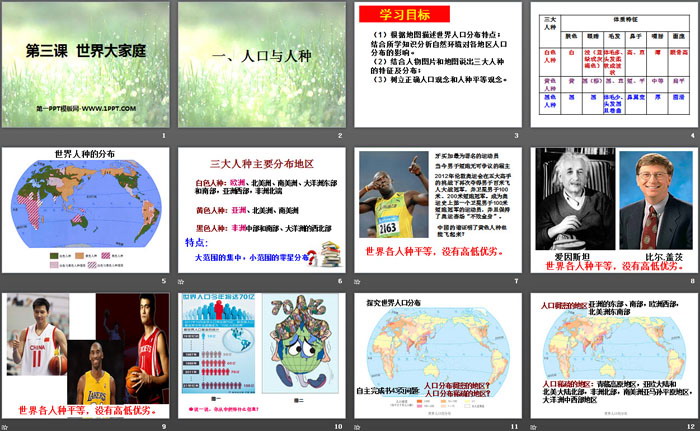
Task: Click slide number 2 label
Action: click(340, 135)
